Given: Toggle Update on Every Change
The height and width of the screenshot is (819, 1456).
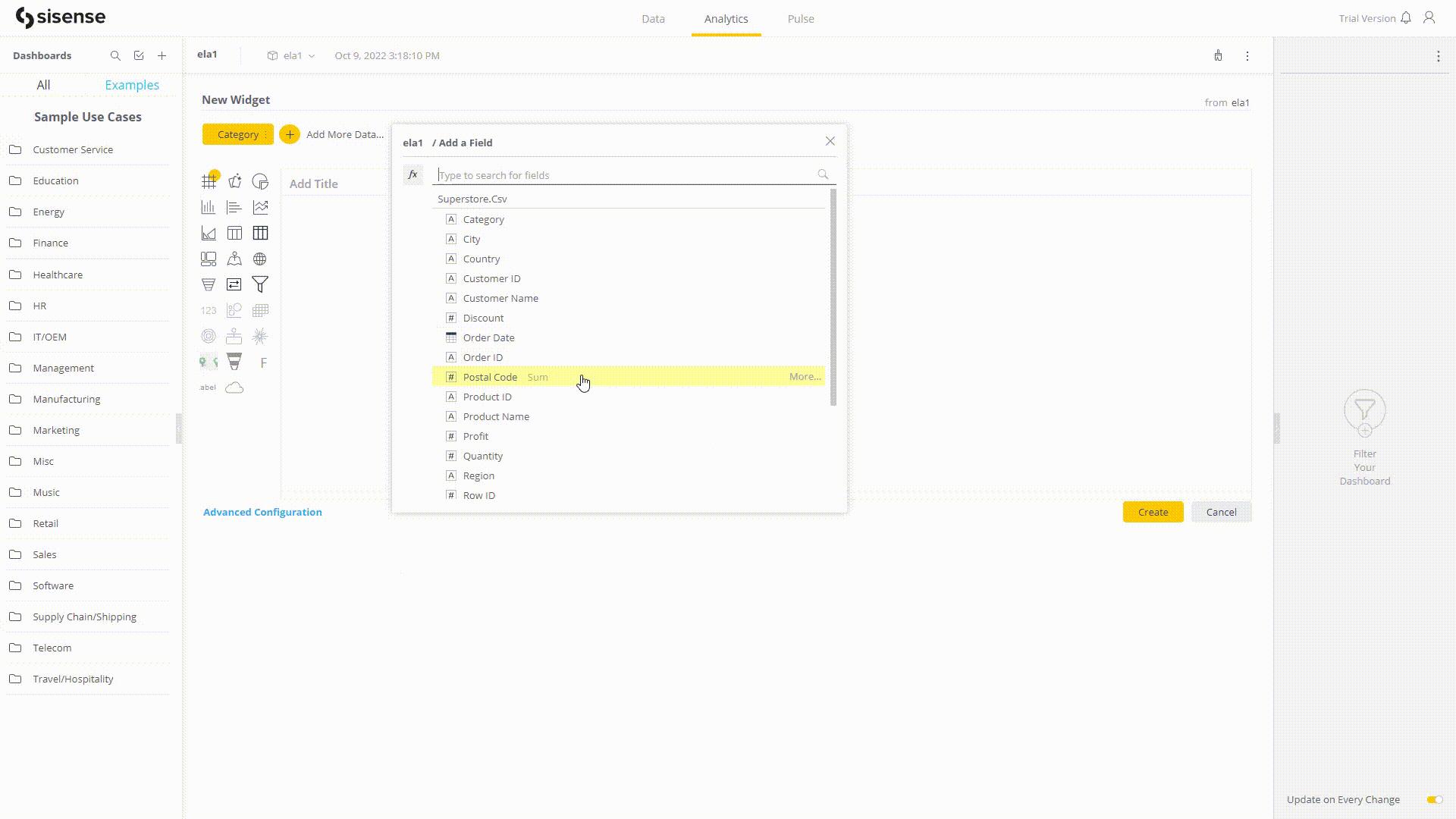Looking at the screenshot, I should coord(1432,799).
